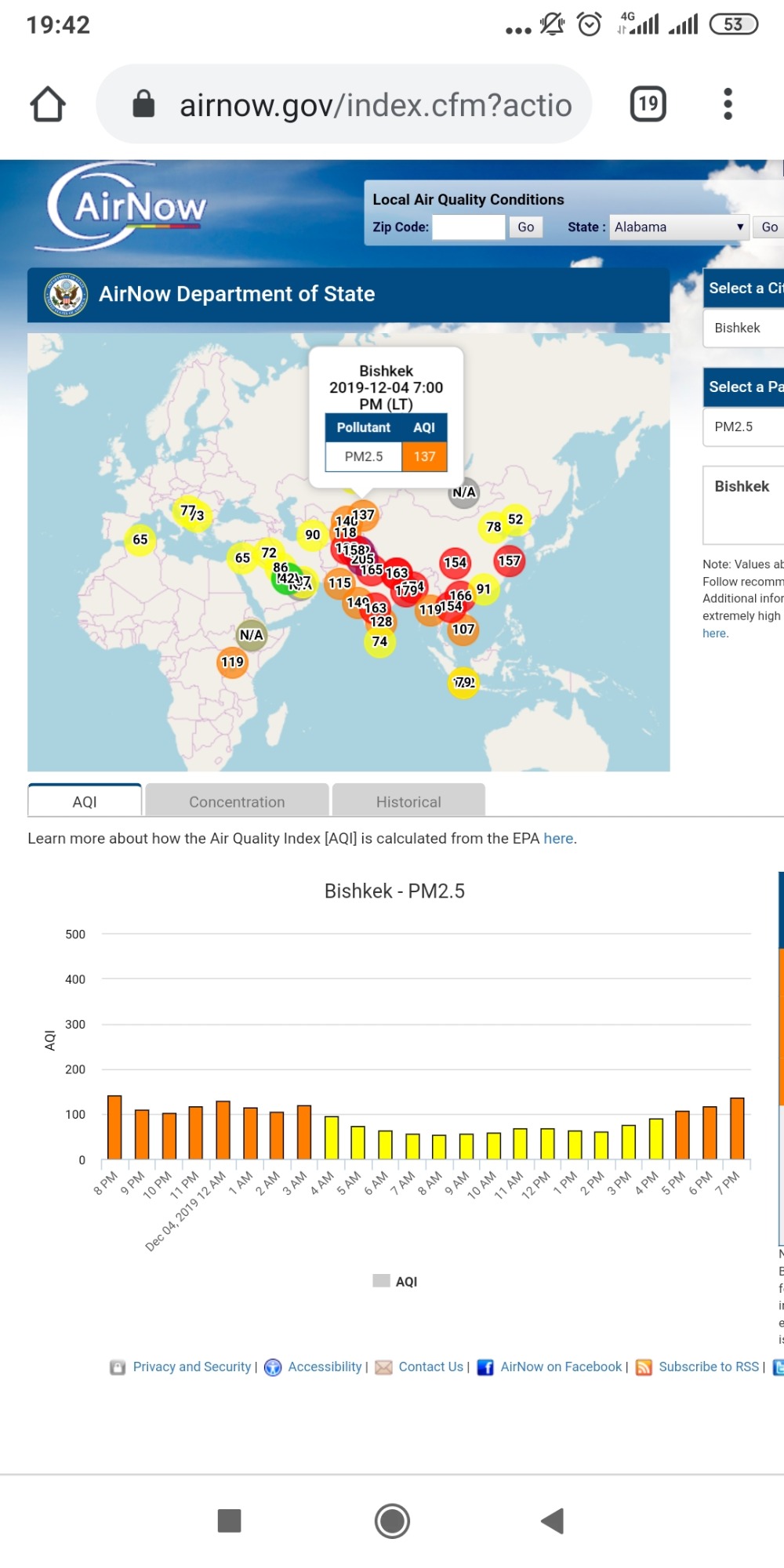Open the browser tab switcher showing 19
The width and height of the screenshot is (784, 1568).
(648, 104)
